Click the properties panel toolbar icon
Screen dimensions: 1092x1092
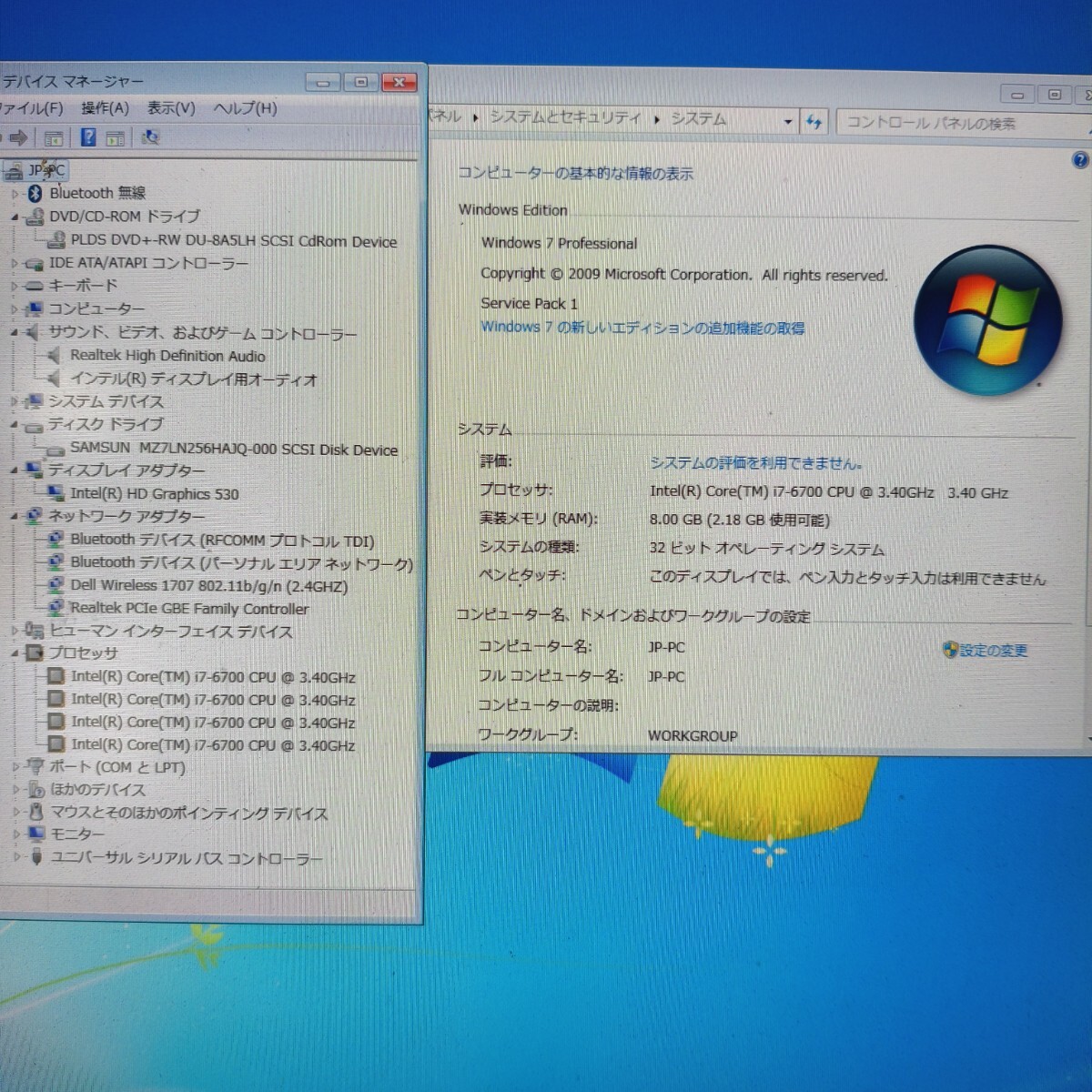(115, 138)
